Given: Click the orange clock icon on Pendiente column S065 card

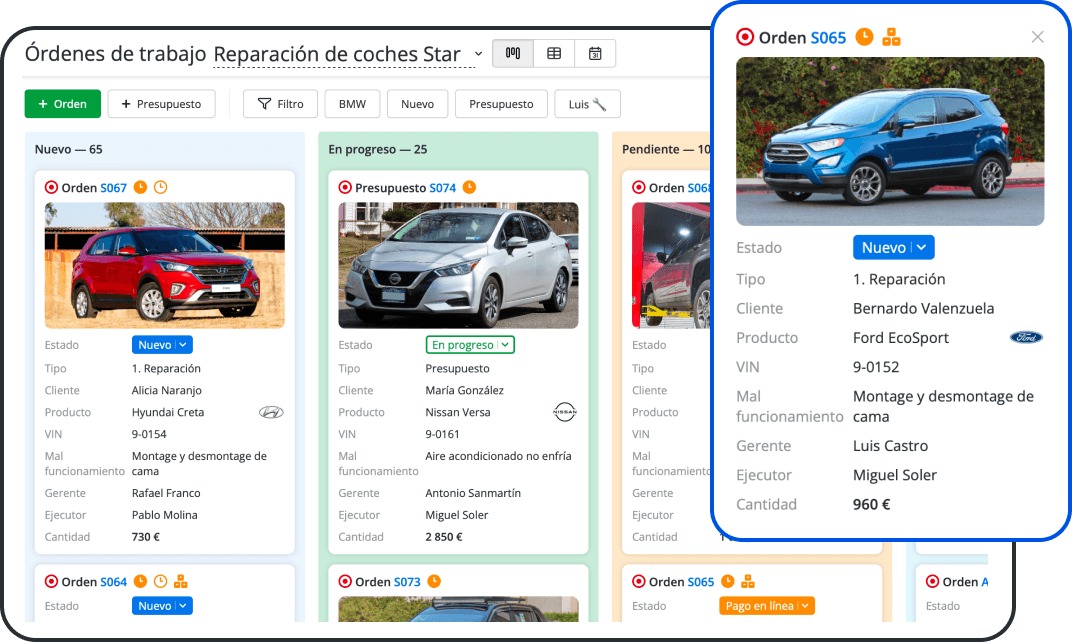Looking at the screenshot, I should 728,581.
